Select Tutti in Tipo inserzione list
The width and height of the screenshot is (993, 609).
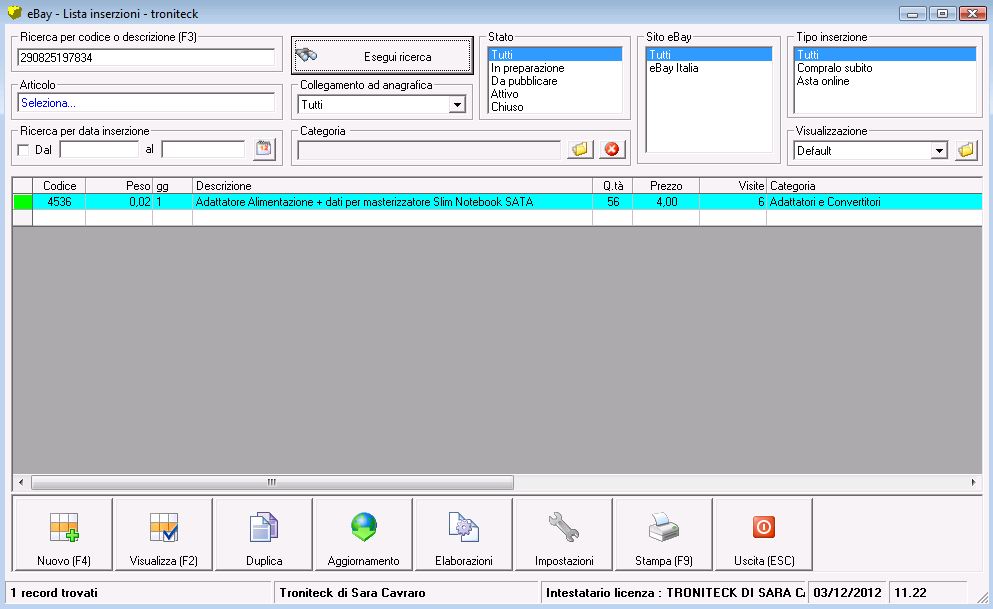point(885,54)
